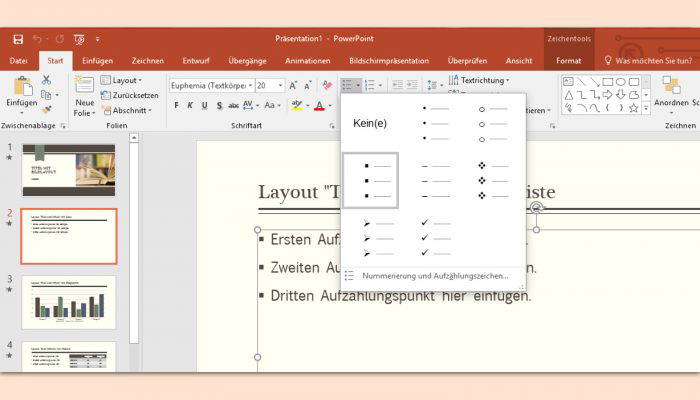This screenshot has height=400, width=700.
Task: Save the presentation from the quick access toolbar
Action: click(18, 39)
